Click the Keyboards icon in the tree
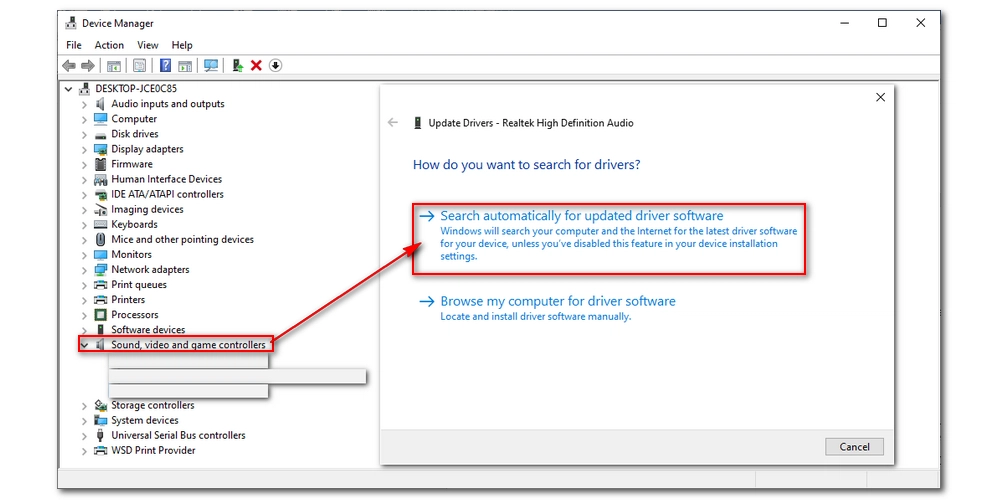 100,224
